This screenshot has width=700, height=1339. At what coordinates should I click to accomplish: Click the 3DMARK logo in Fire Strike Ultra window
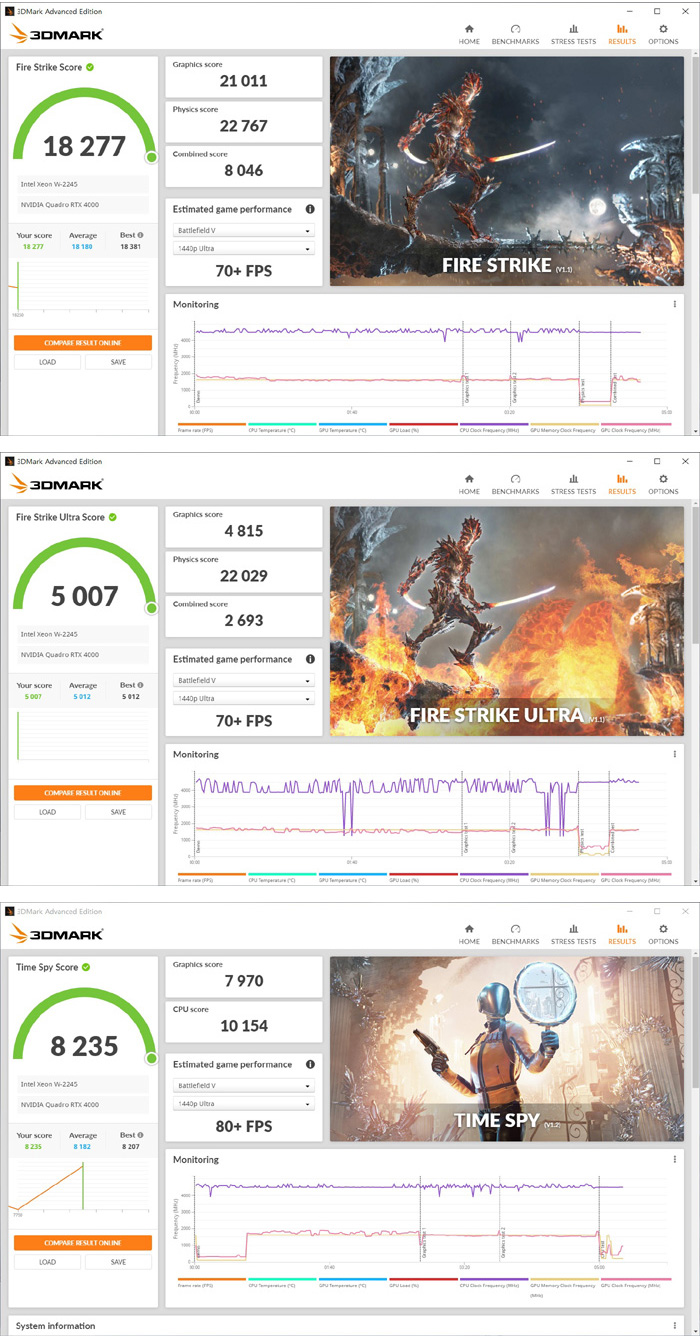tap(56, 485)
